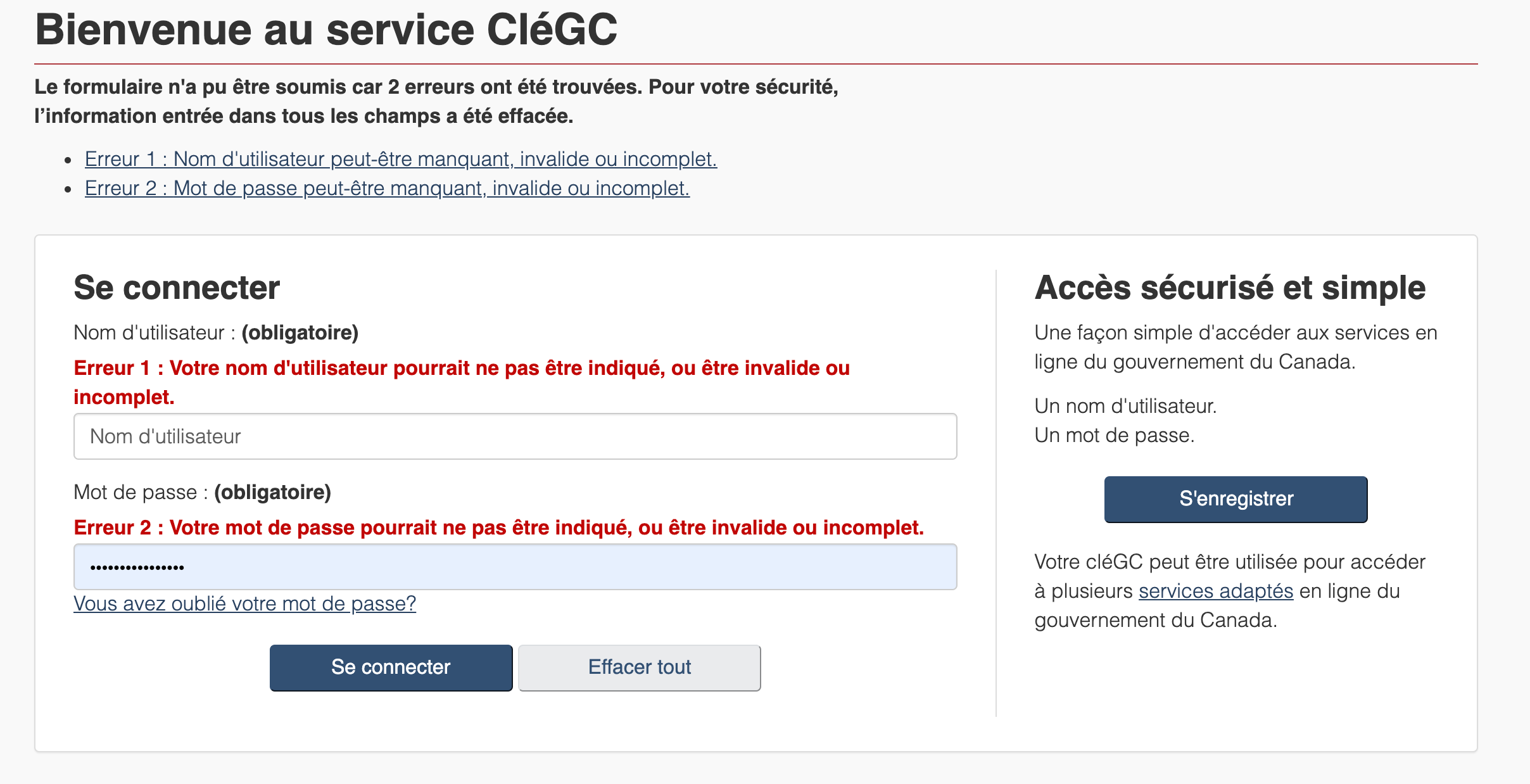Click the red Erreur 2 message above password field
Image resolution: width=1530 pixels, height=784 pixels.
click(498, 528)
